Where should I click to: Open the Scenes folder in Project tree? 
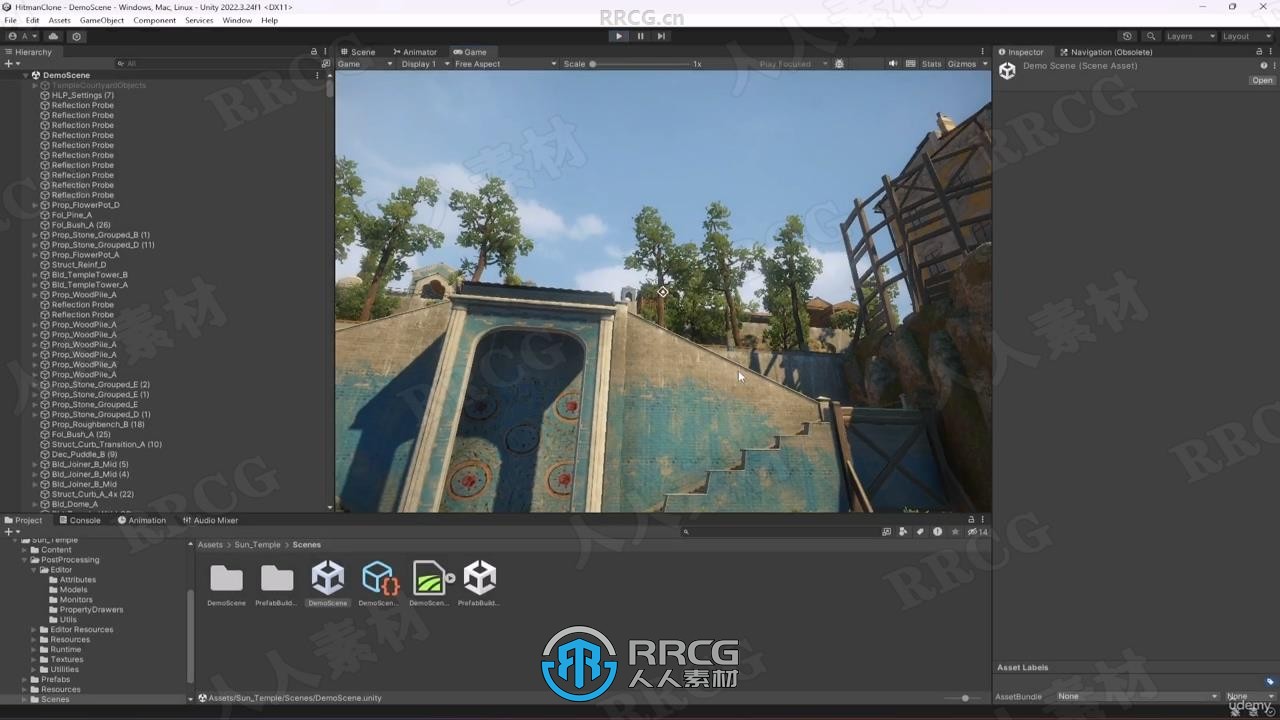point(55,700)
